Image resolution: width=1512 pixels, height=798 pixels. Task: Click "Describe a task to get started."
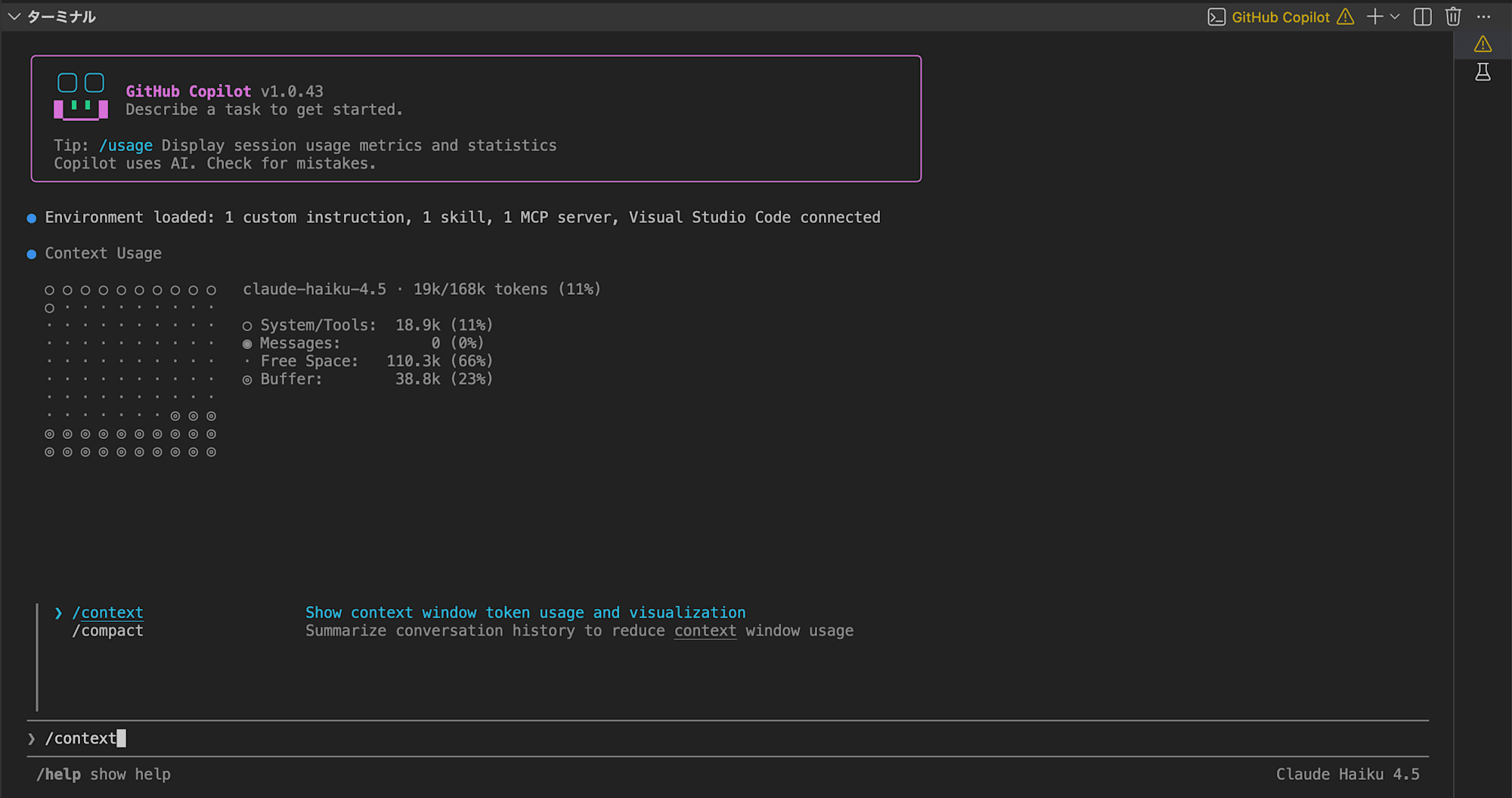264,110
